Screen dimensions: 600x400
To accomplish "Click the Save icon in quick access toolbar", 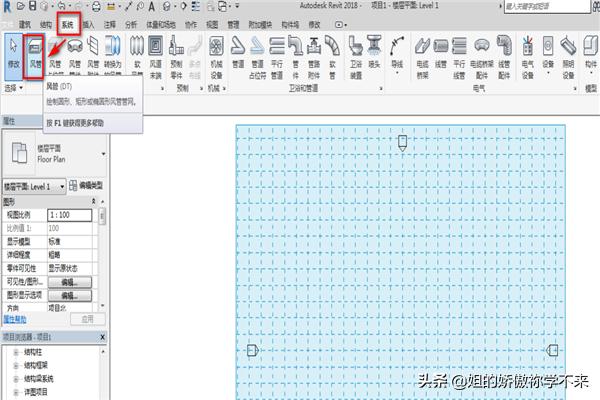I will click(x=33, y=6).
